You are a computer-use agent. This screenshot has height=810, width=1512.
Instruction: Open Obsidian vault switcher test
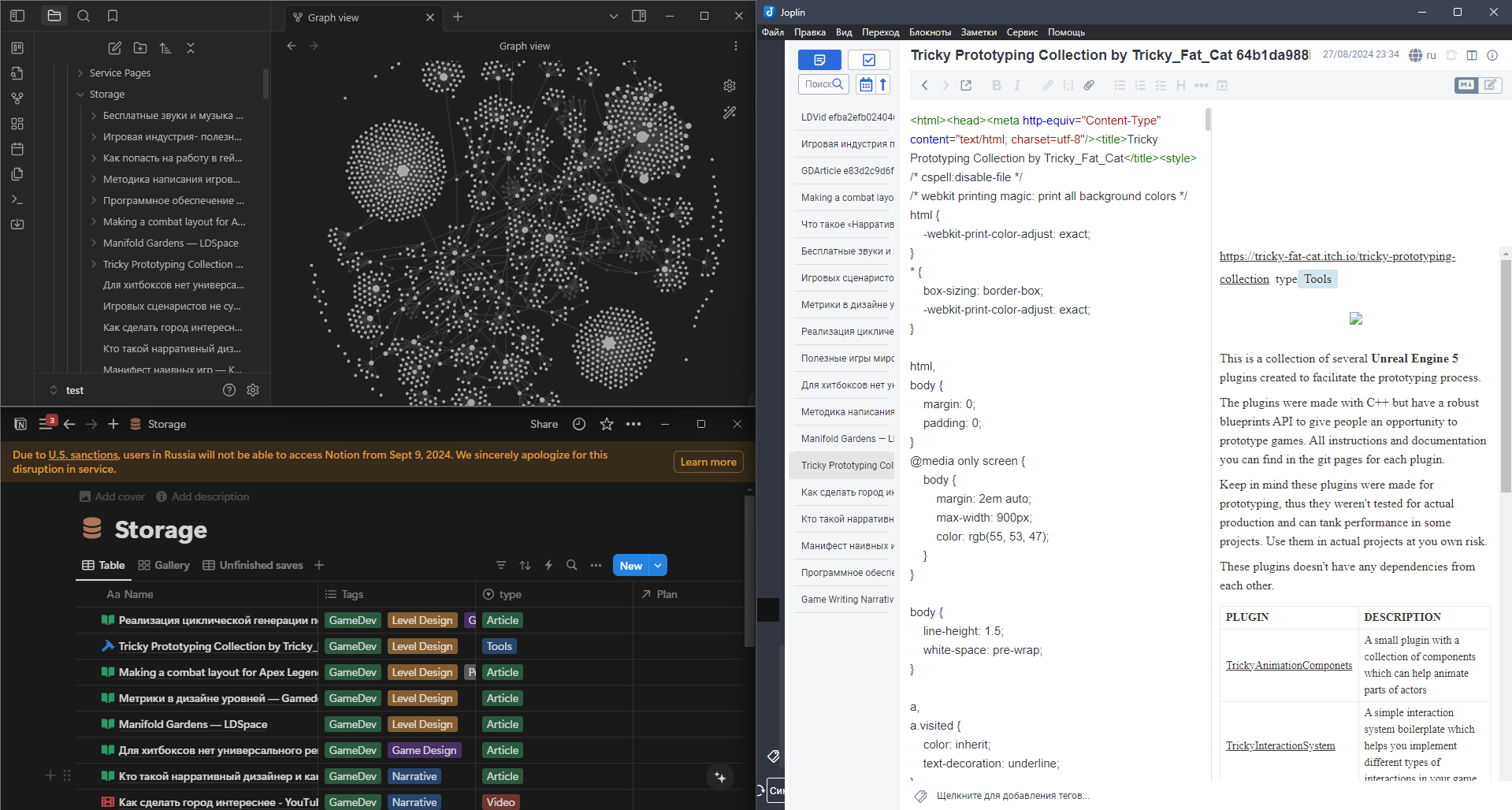[67, 390]
